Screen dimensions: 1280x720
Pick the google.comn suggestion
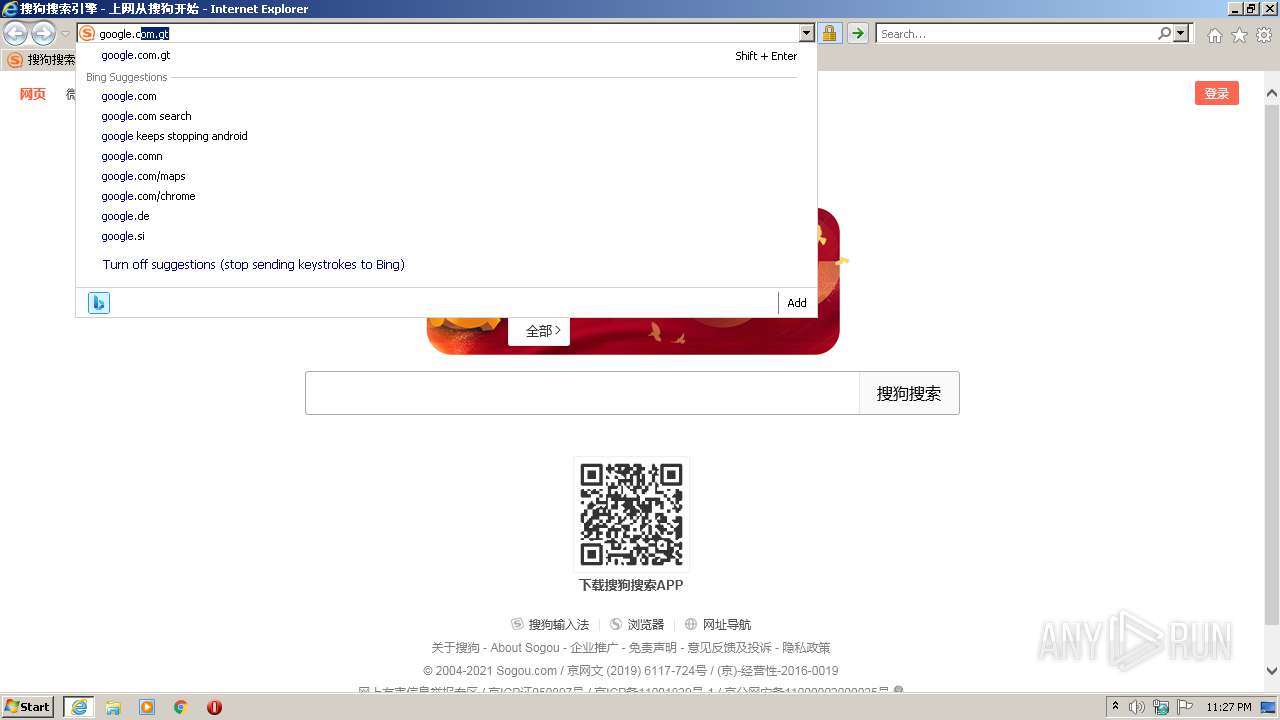tap(446, 156)
